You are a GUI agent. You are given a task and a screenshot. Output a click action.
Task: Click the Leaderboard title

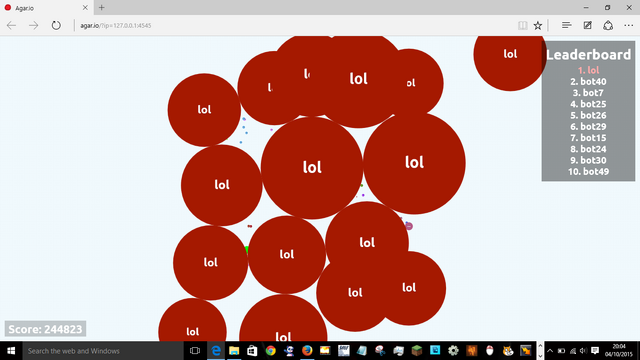click(x=589, y=55)
